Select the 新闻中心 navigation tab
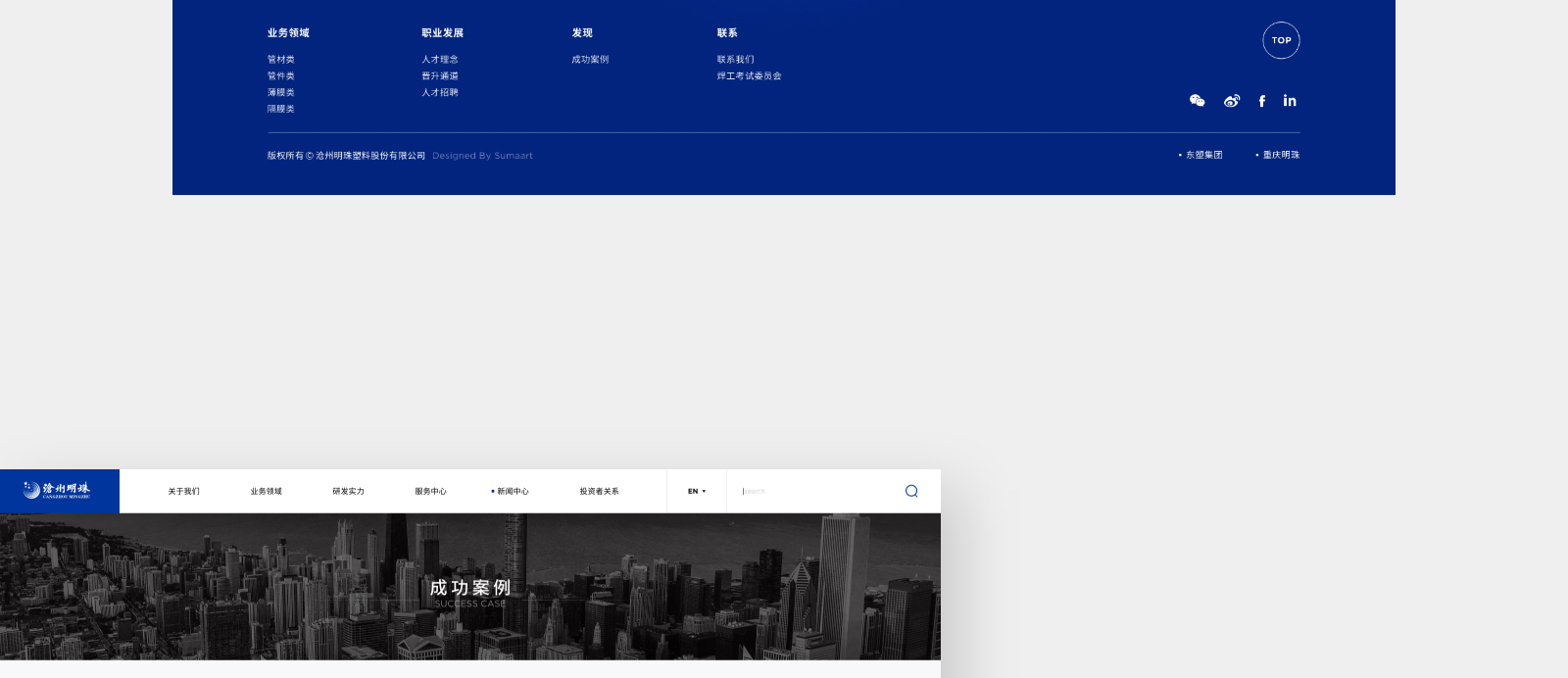The width and height of the screenshot is (1568, 678). [x=512, y=491]
